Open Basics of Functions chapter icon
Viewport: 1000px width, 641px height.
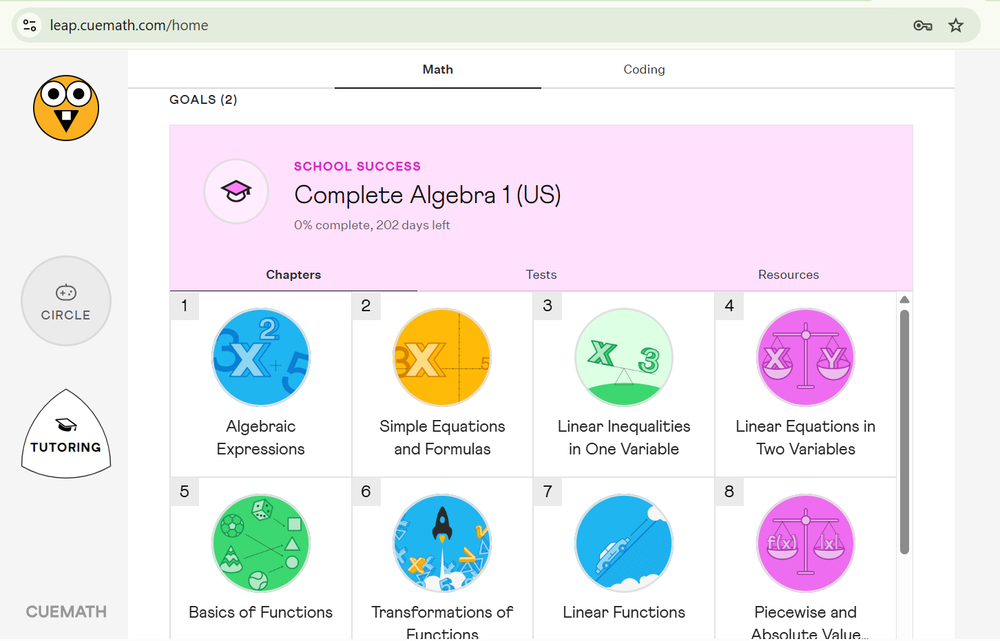coord(260,543)
